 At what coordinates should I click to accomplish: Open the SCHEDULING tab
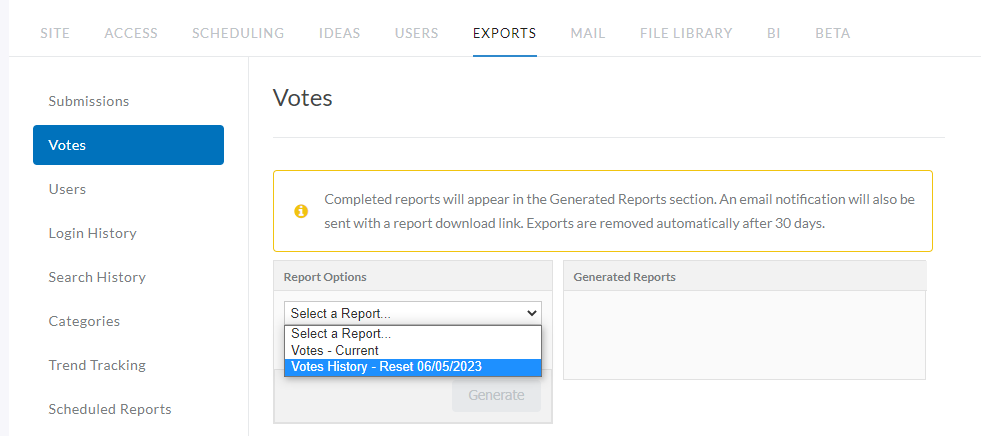[238, 33]
